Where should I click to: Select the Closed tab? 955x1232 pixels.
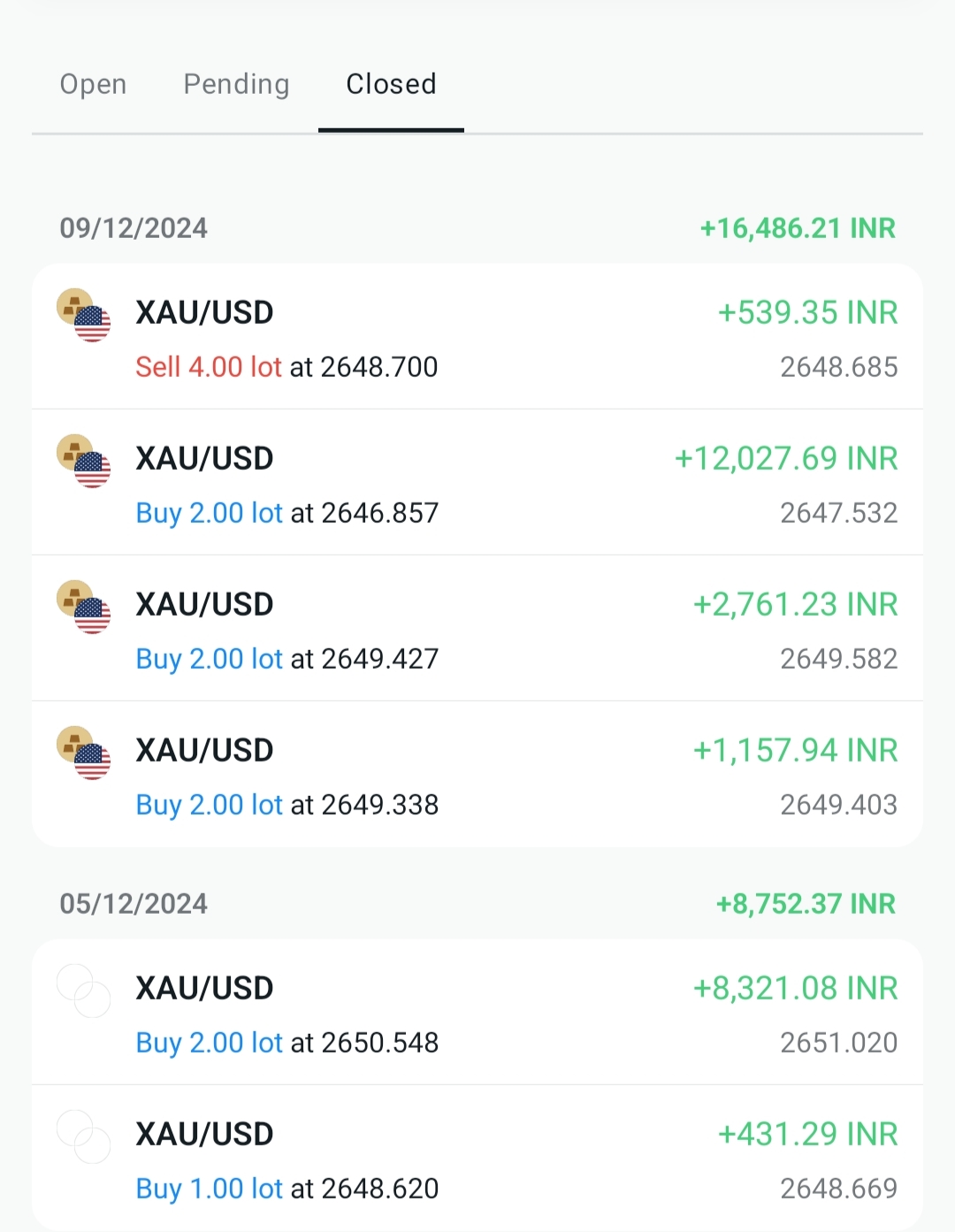[391, 84]
